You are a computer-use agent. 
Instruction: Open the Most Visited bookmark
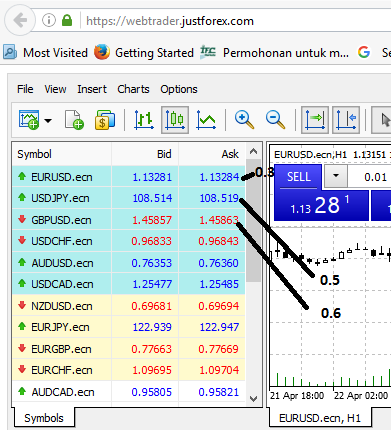(46, 53)
